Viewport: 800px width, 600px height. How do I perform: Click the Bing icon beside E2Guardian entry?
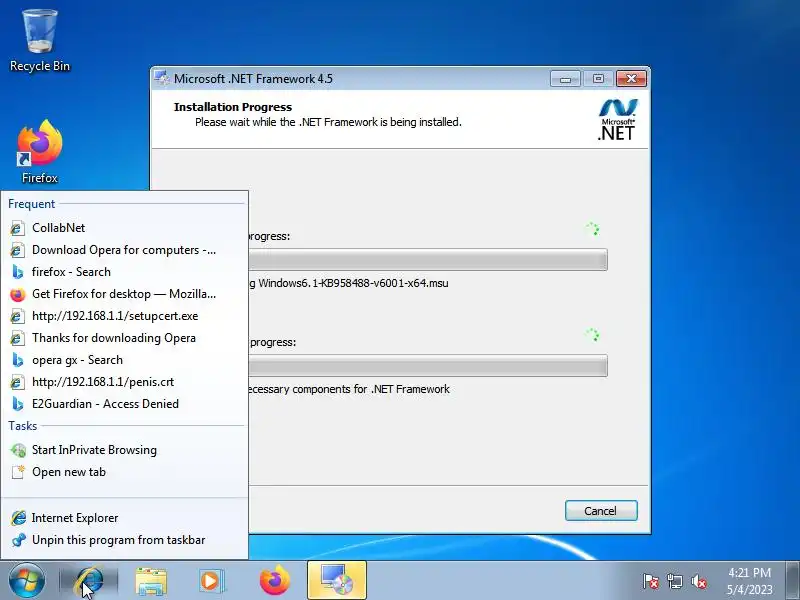(x=17, y=404)
